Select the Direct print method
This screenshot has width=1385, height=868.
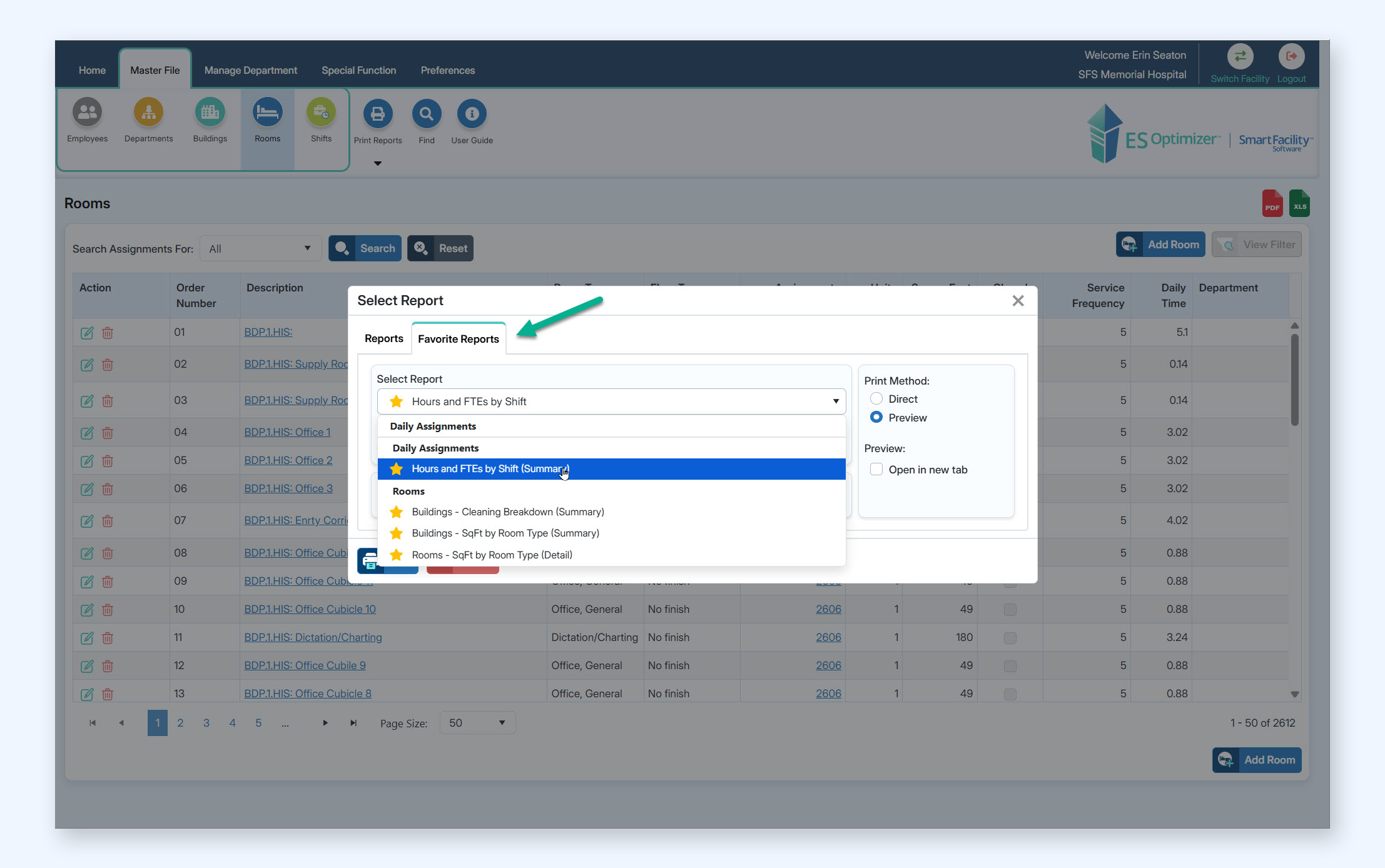coord(876,399)
